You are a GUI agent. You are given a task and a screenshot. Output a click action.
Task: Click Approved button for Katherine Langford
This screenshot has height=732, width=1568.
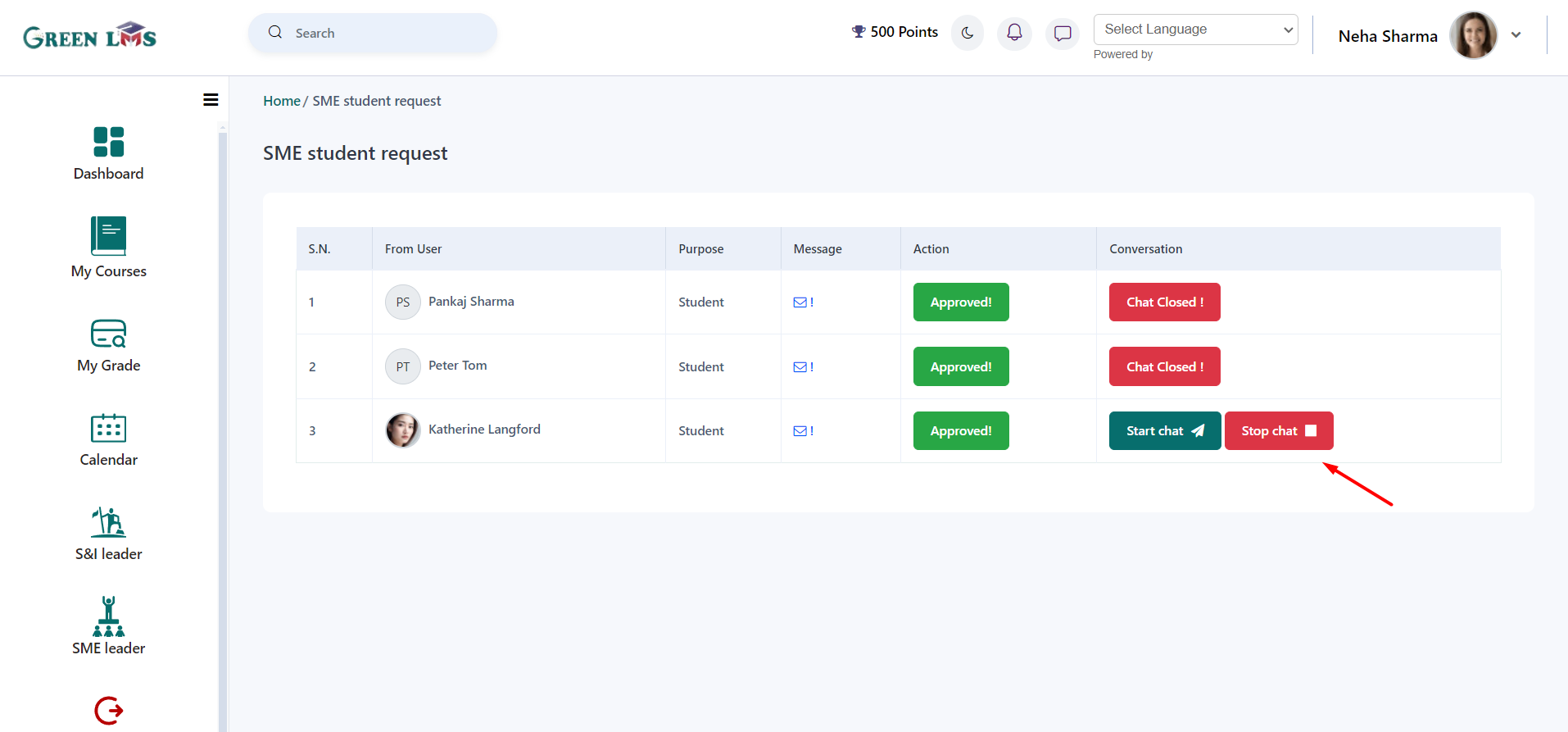[x=961, y=431]
